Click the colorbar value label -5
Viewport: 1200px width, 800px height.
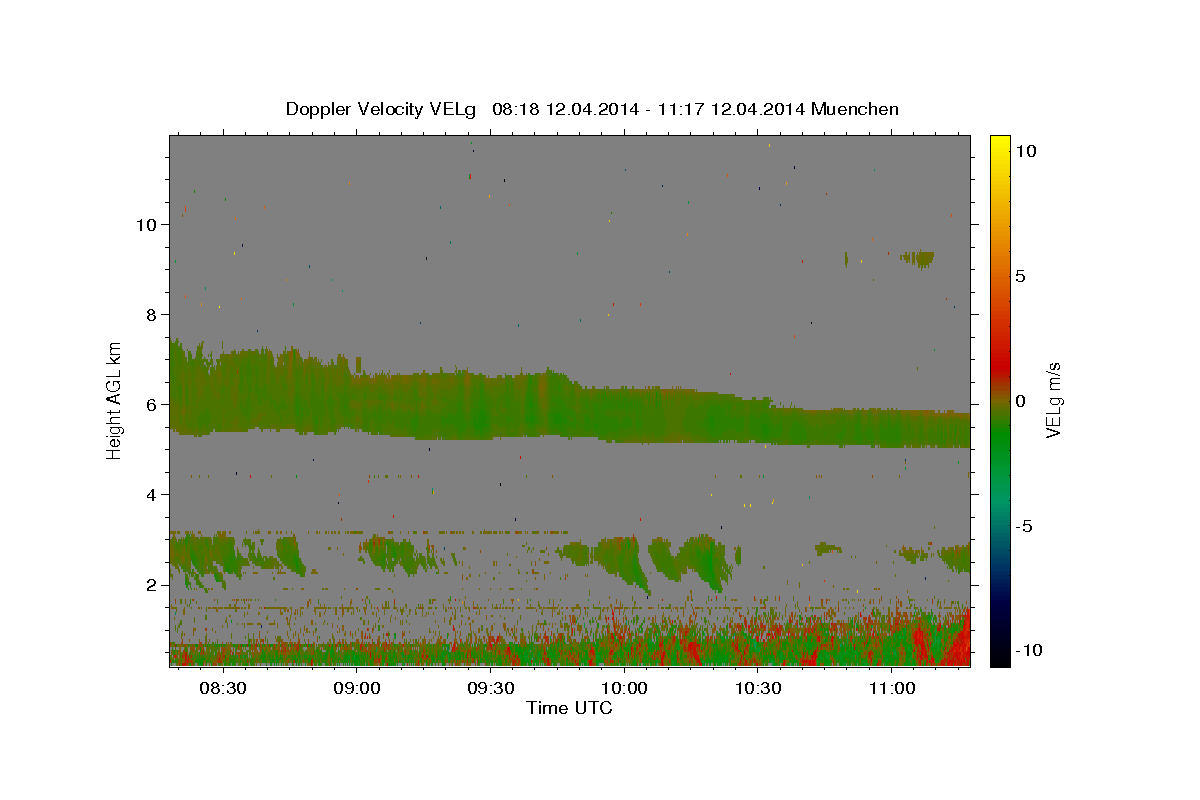coord(1022,526)
